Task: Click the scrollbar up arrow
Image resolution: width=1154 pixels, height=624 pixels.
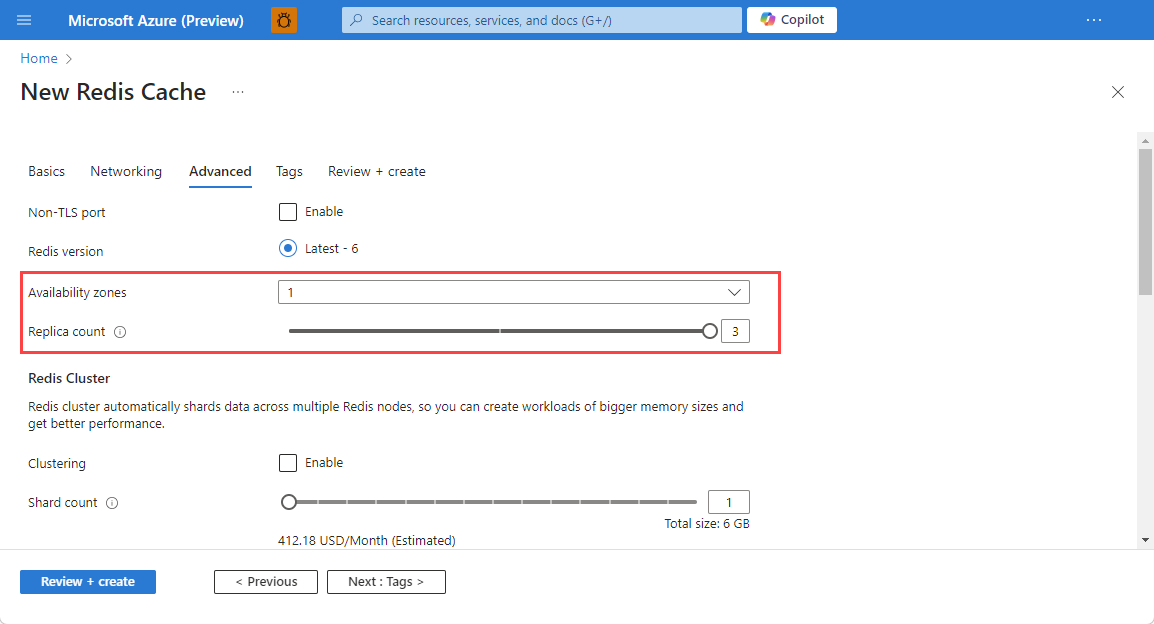Action: pyautogui.click(x=1145, y=141)
